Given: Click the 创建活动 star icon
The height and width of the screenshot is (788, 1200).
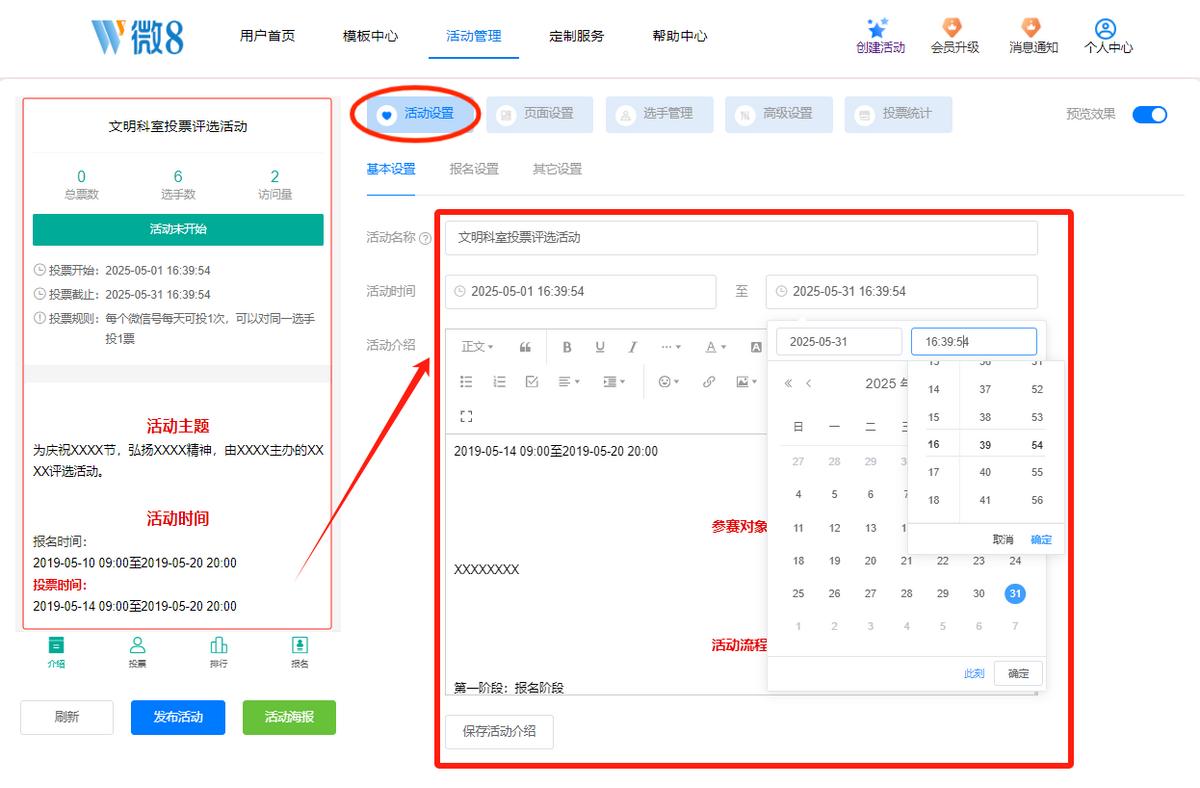Looking at the screenshot, I should pyautogui.click(x=880, y=27).
